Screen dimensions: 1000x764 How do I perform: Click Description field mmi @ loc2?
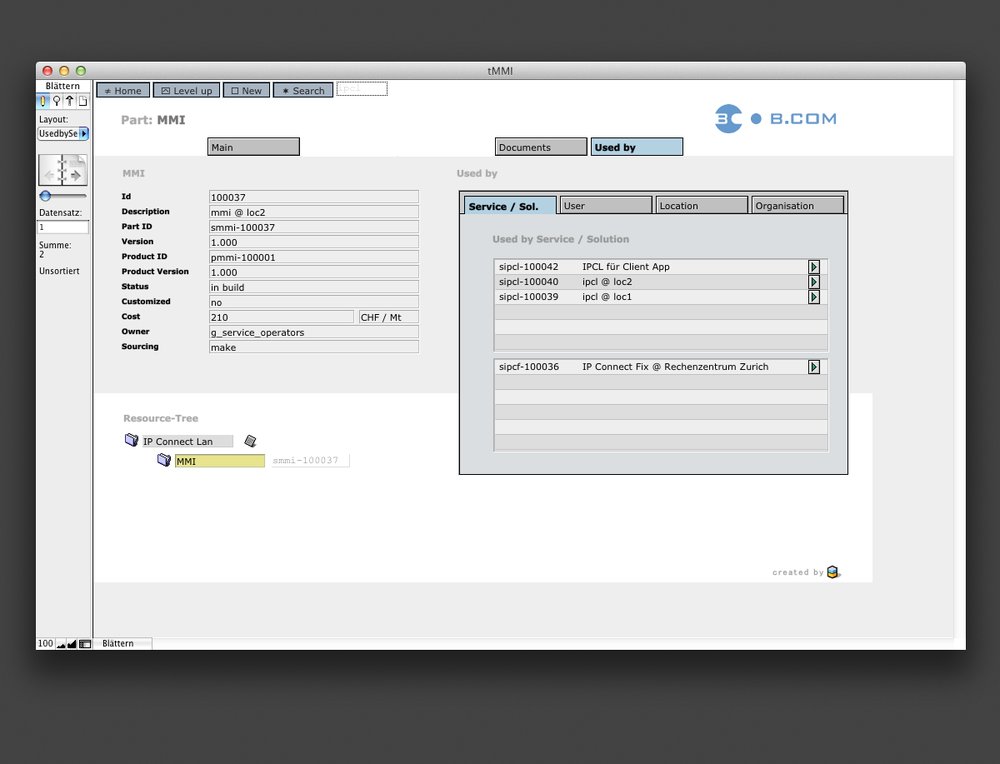(x=314, y=212)
